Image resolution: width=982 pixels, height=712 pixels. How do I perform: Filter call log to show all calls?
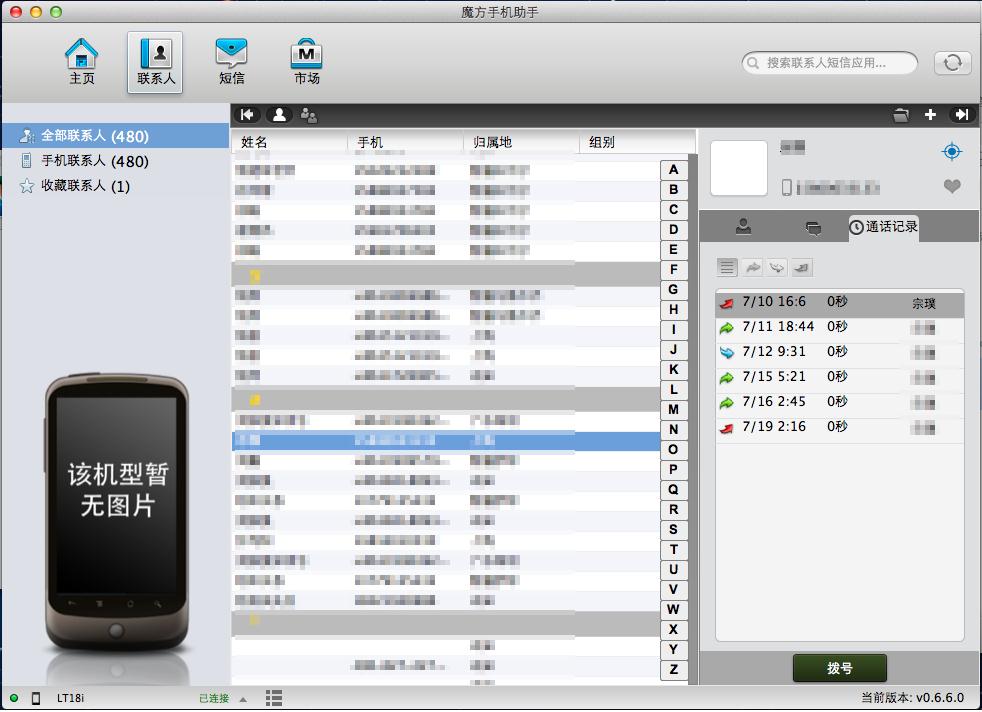tap(727, 267)
